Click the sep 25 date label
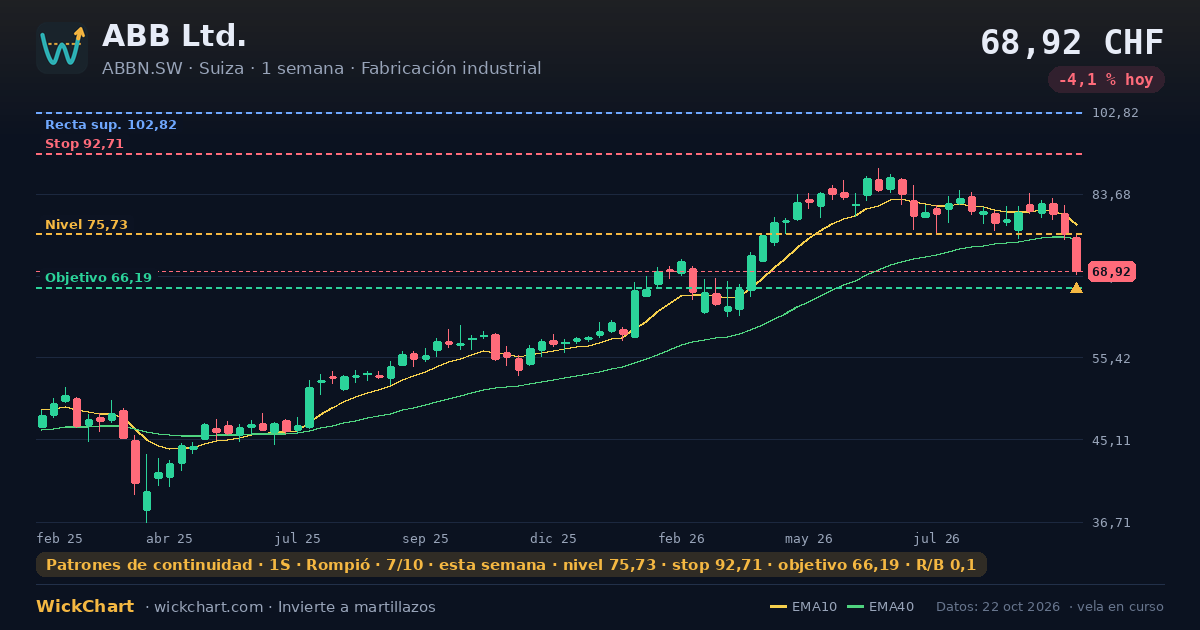Image resolution: width=1200 pixels, height=630 pixels. [x=426, y=538]
